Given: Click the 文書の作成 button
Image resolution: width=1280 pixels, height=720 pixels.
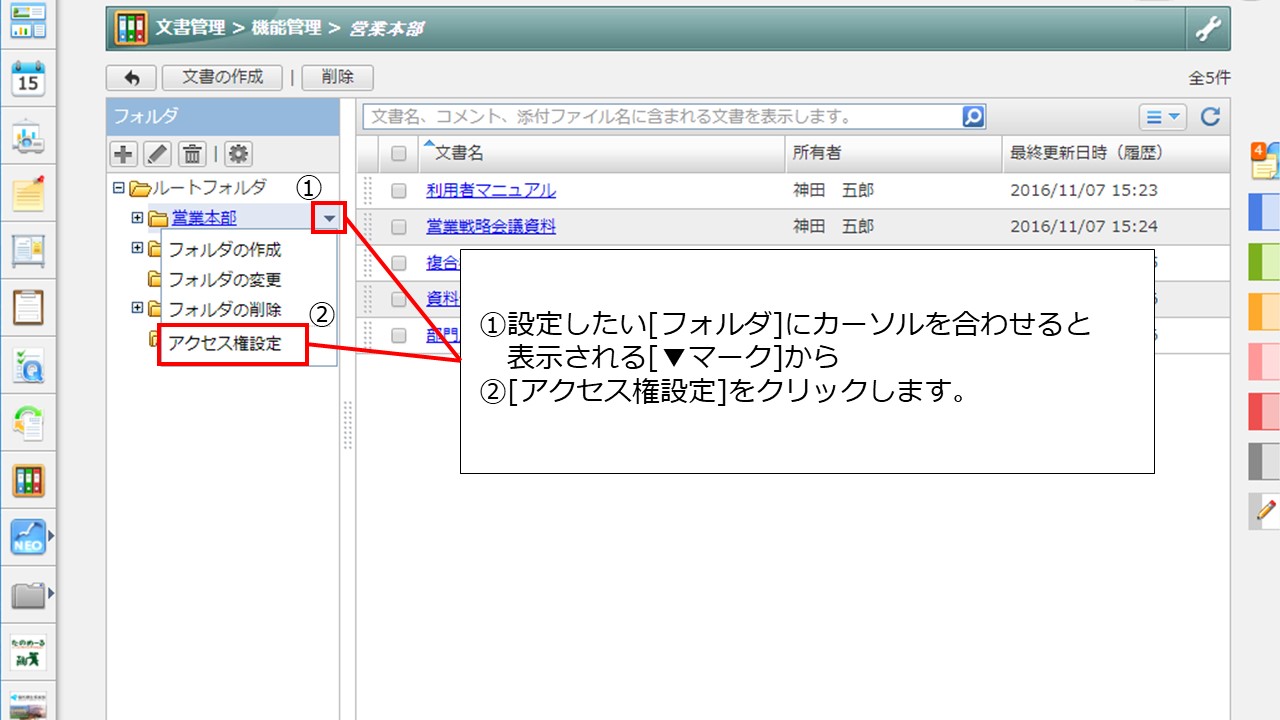Looking at the screenshot, I should click(222, 77).
